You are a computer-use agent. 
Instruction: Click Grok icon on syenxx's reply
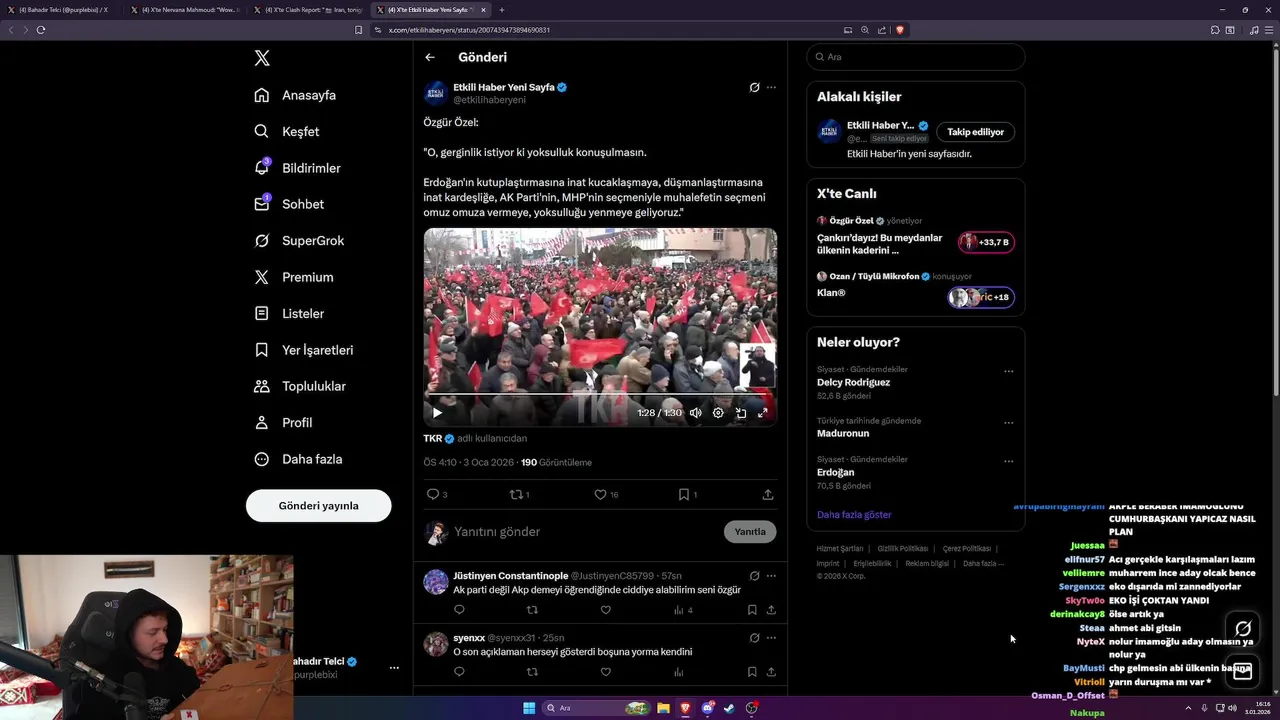(754, 638)
